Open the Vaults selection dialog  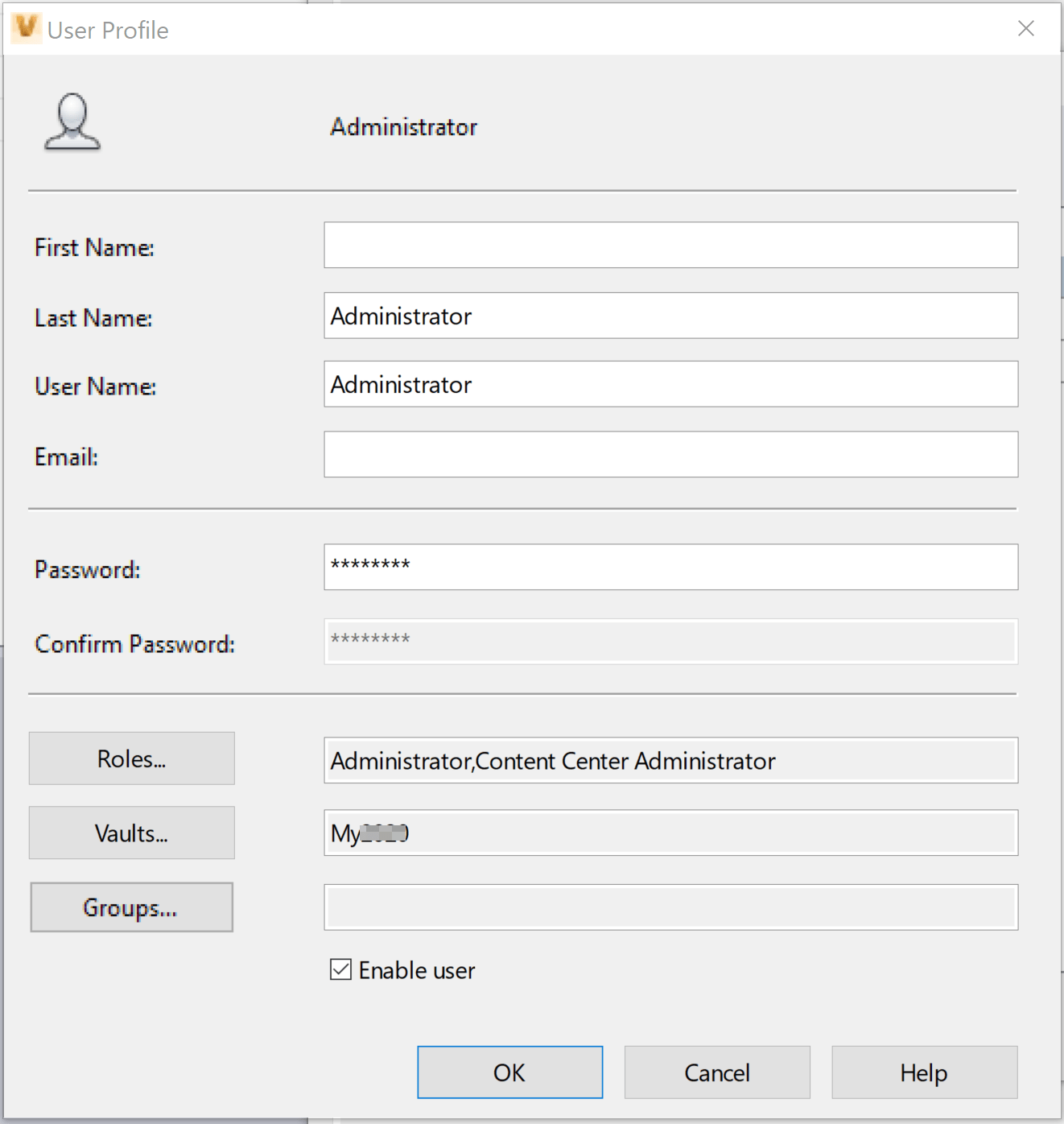pyautogui.click(x=131, y=832)
